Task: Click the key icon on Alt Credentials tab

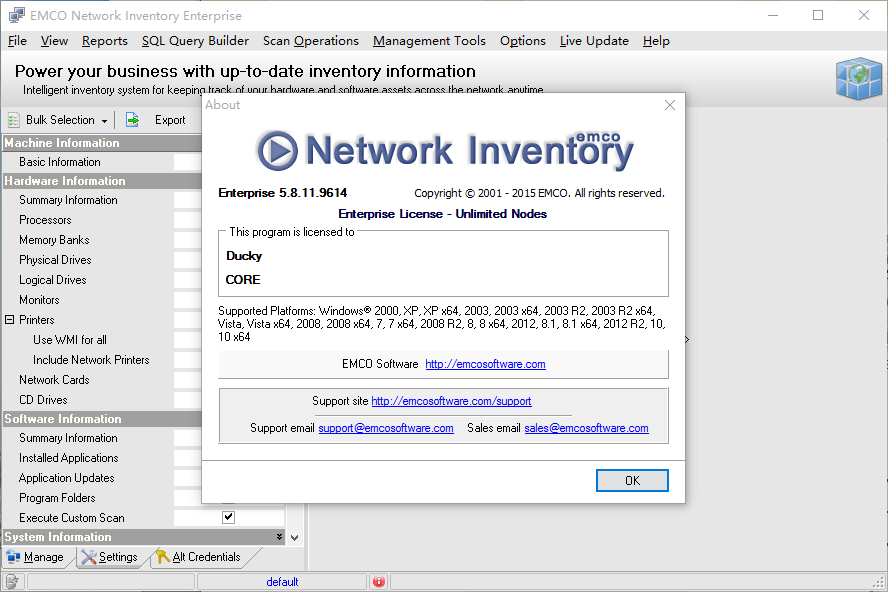Action: tap(162, 557)
